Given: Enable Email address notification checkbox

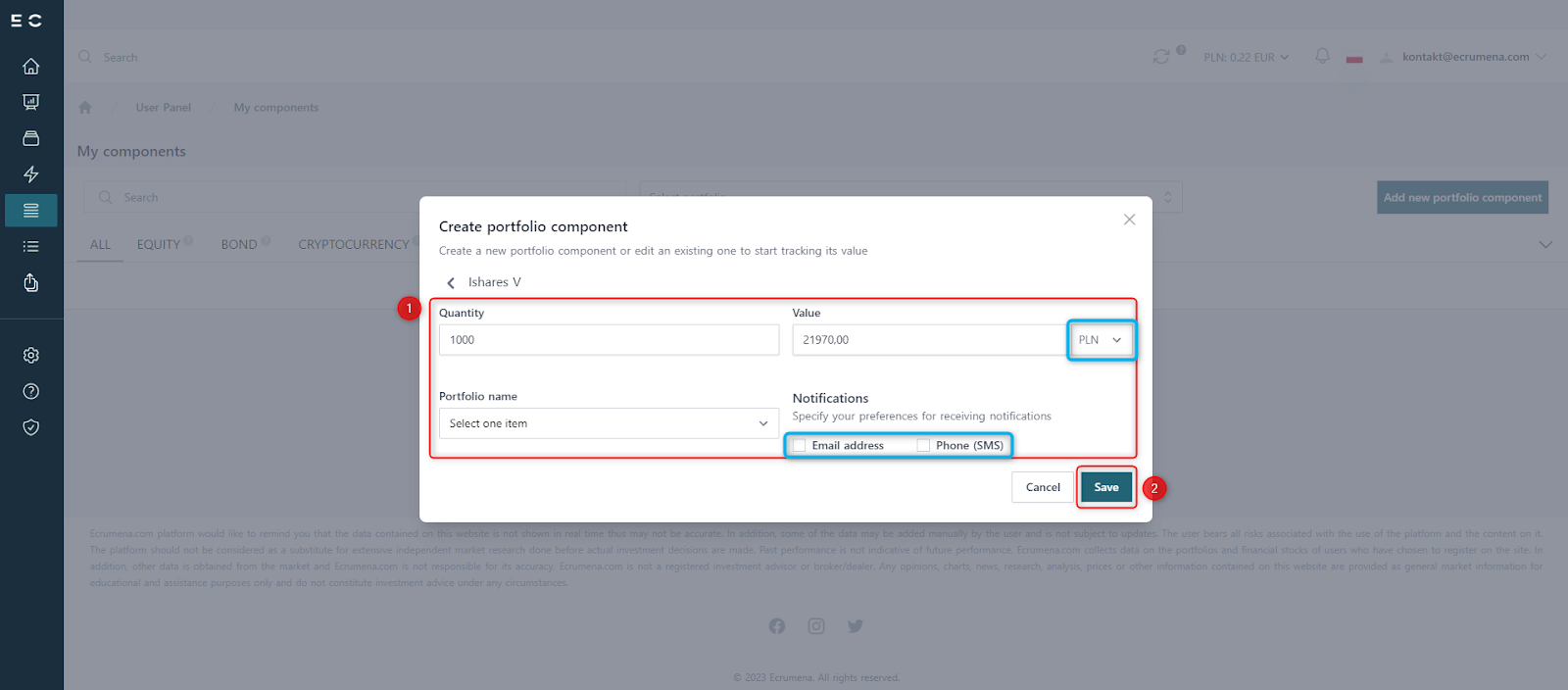Looking at the screenshot, I should click(x=800, y=446).
